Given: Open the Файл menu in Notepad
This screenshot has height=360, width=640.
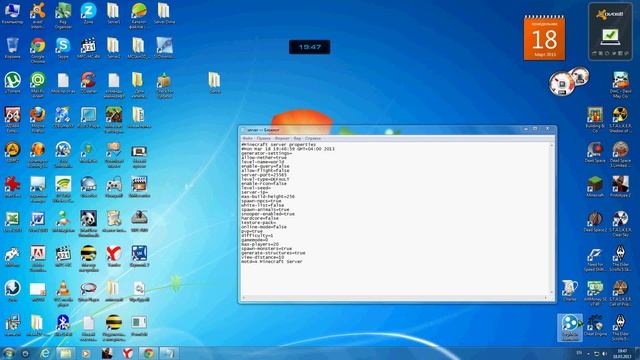Looking at the screenshot, I should (x=247, y=138).
